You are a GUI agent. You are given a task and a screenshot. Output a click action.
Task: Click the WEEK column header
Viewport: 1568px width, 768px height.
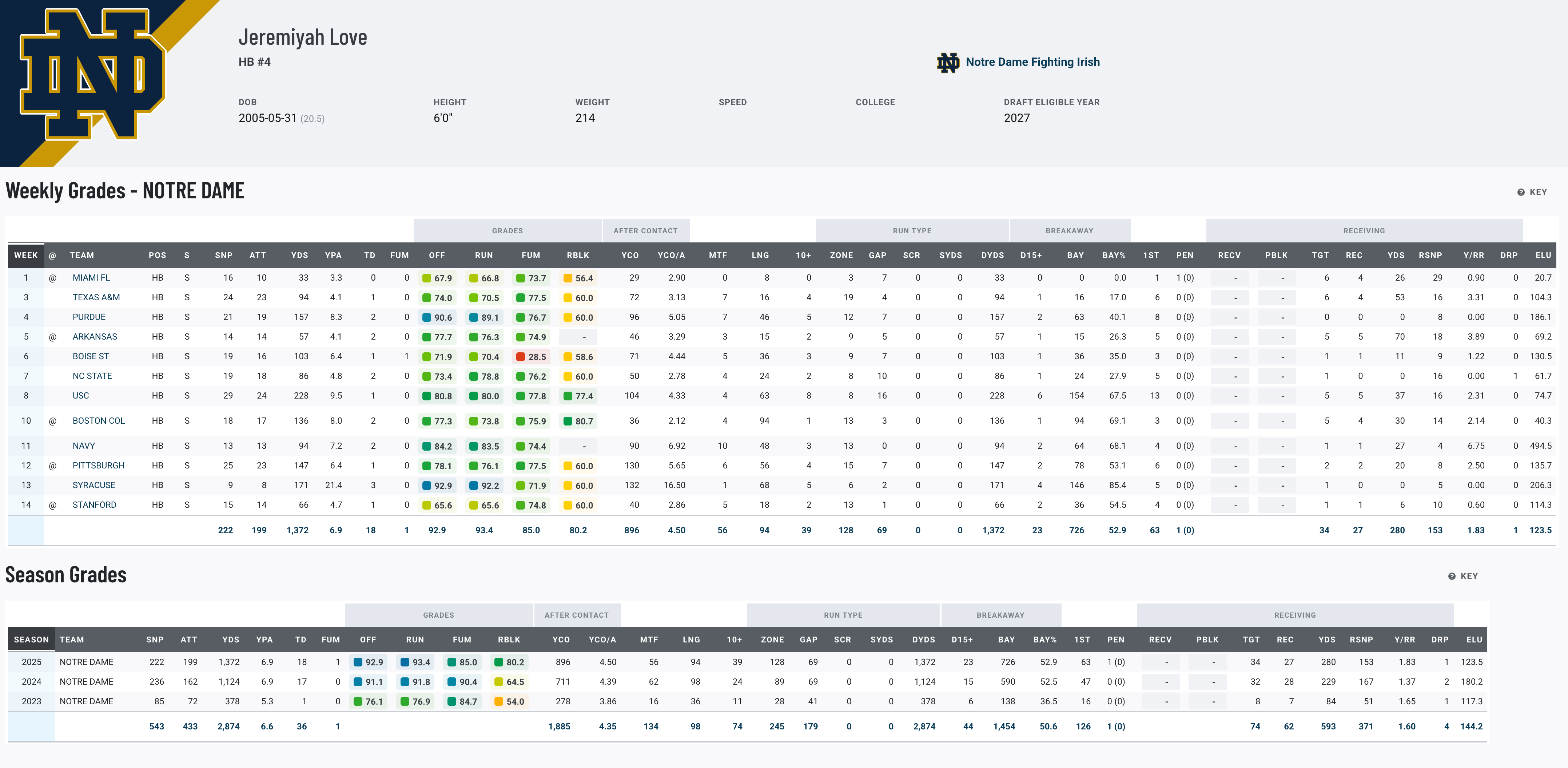tap(26, 255)
